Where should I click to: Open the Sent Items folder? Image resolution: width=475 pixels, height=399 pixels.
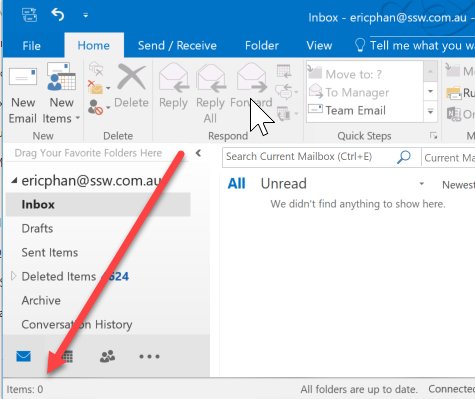click(50, 253)
